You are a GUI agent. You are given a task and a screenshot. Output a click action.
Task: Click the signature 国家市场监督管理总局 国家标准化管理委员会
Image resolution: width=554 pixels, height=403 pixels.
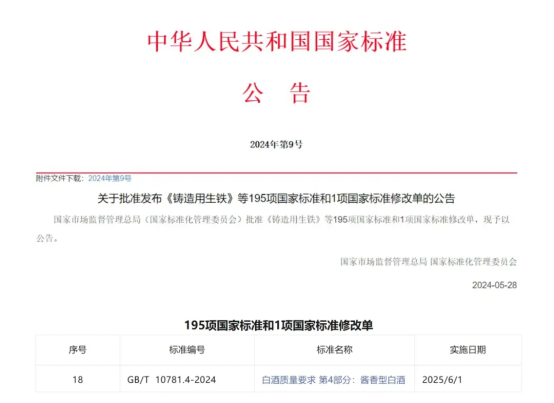click(x=428, y=262)
